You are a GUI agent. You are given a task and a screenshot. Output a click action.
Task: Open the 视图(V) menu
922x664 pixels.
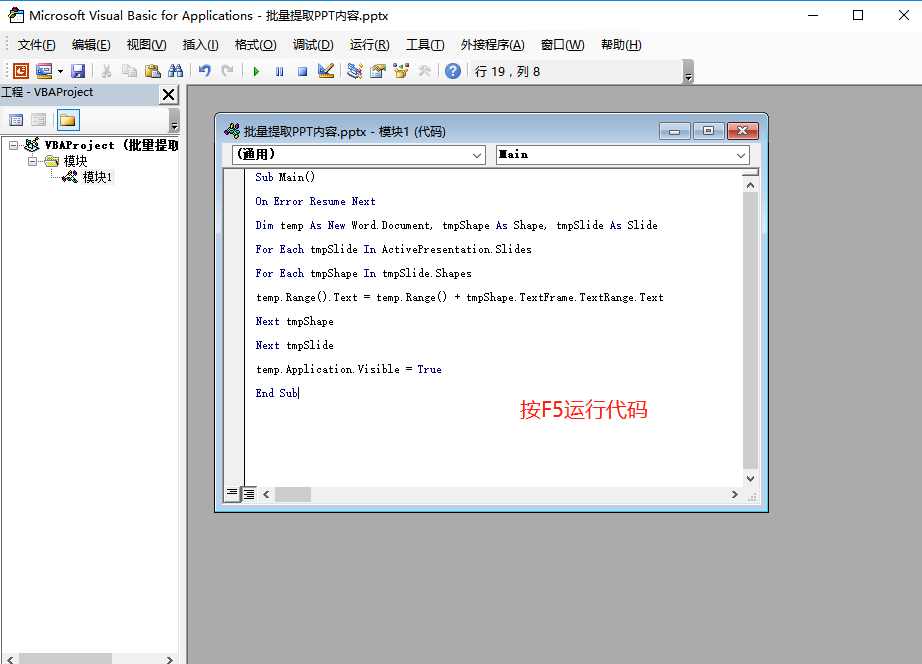[146, 45]
